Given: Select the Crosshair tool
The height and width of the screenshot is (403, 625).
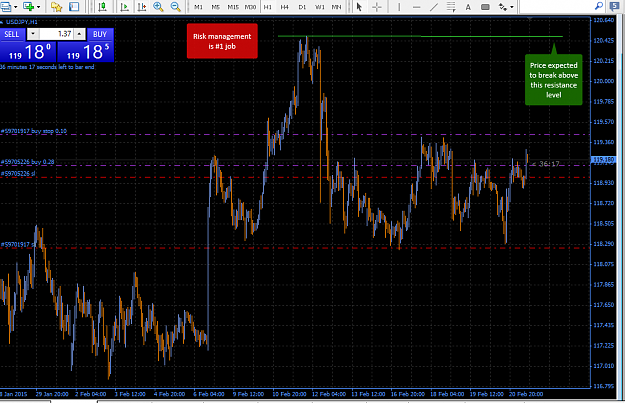Looking at the screenshot, I should [x=377, y=6].
